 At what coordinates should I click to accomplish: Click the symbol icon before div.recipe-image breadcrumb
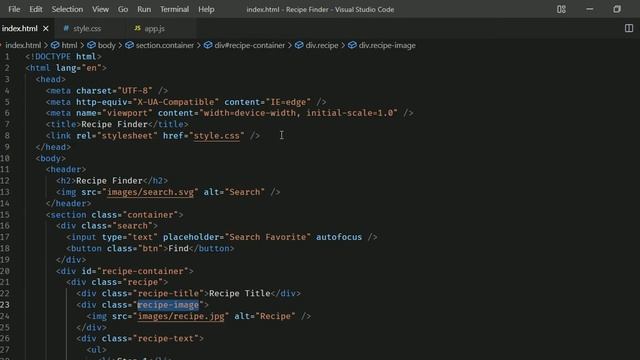[x=352, y=45]
